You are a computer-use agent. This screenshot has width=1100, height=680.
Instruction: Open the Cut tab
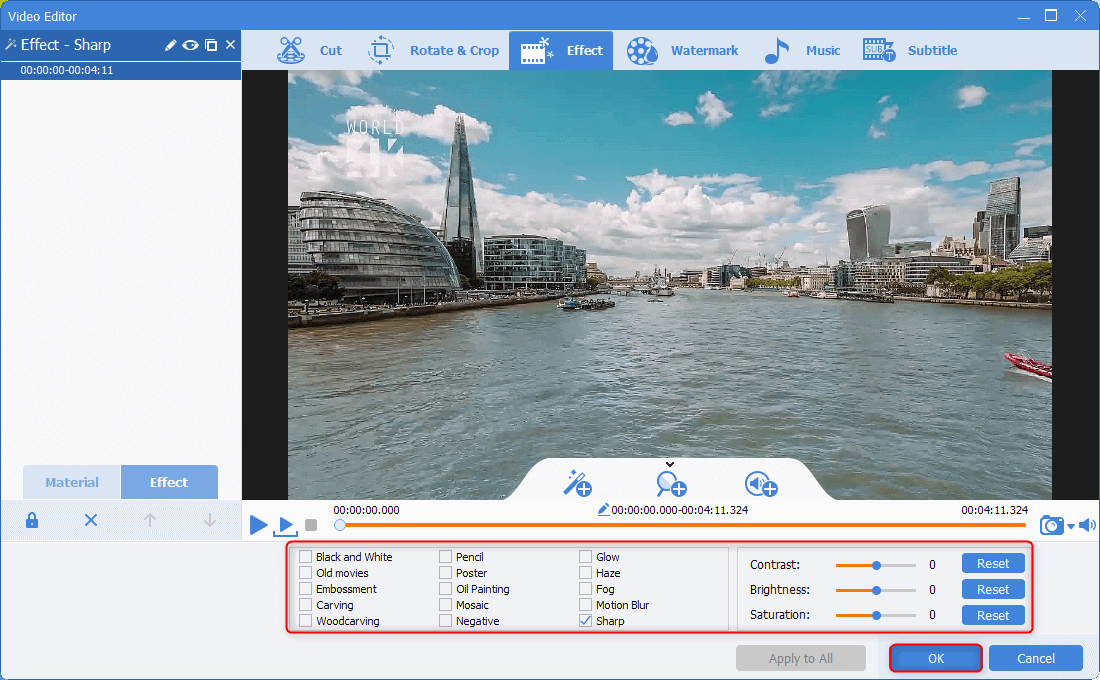[309, 51]
